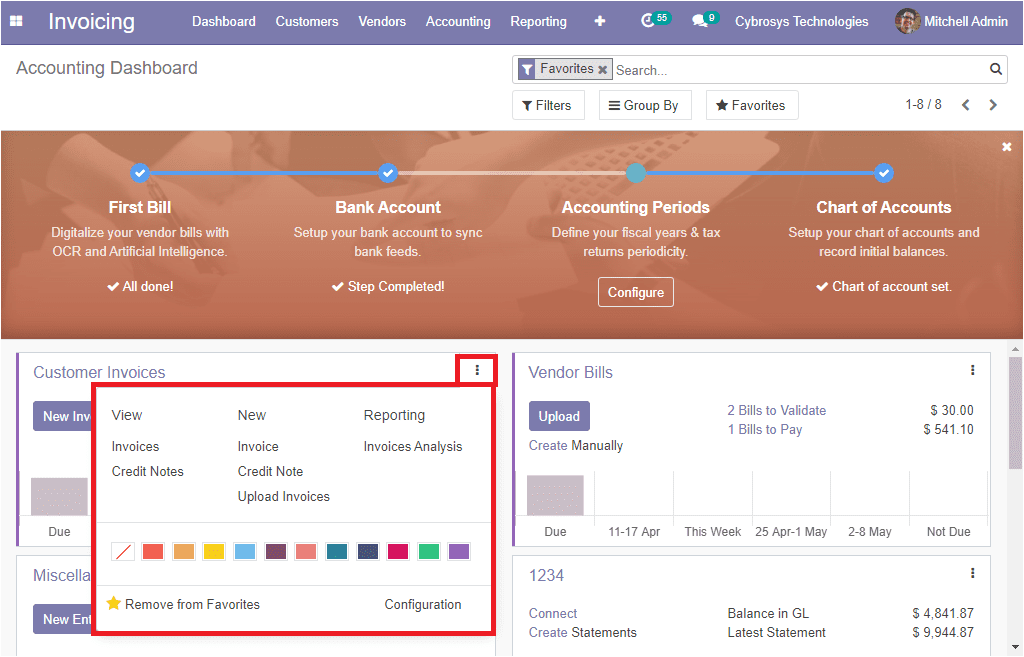Select red color swatch
This screenshot has height=657, width=1024.
click(x=153, y=551)
